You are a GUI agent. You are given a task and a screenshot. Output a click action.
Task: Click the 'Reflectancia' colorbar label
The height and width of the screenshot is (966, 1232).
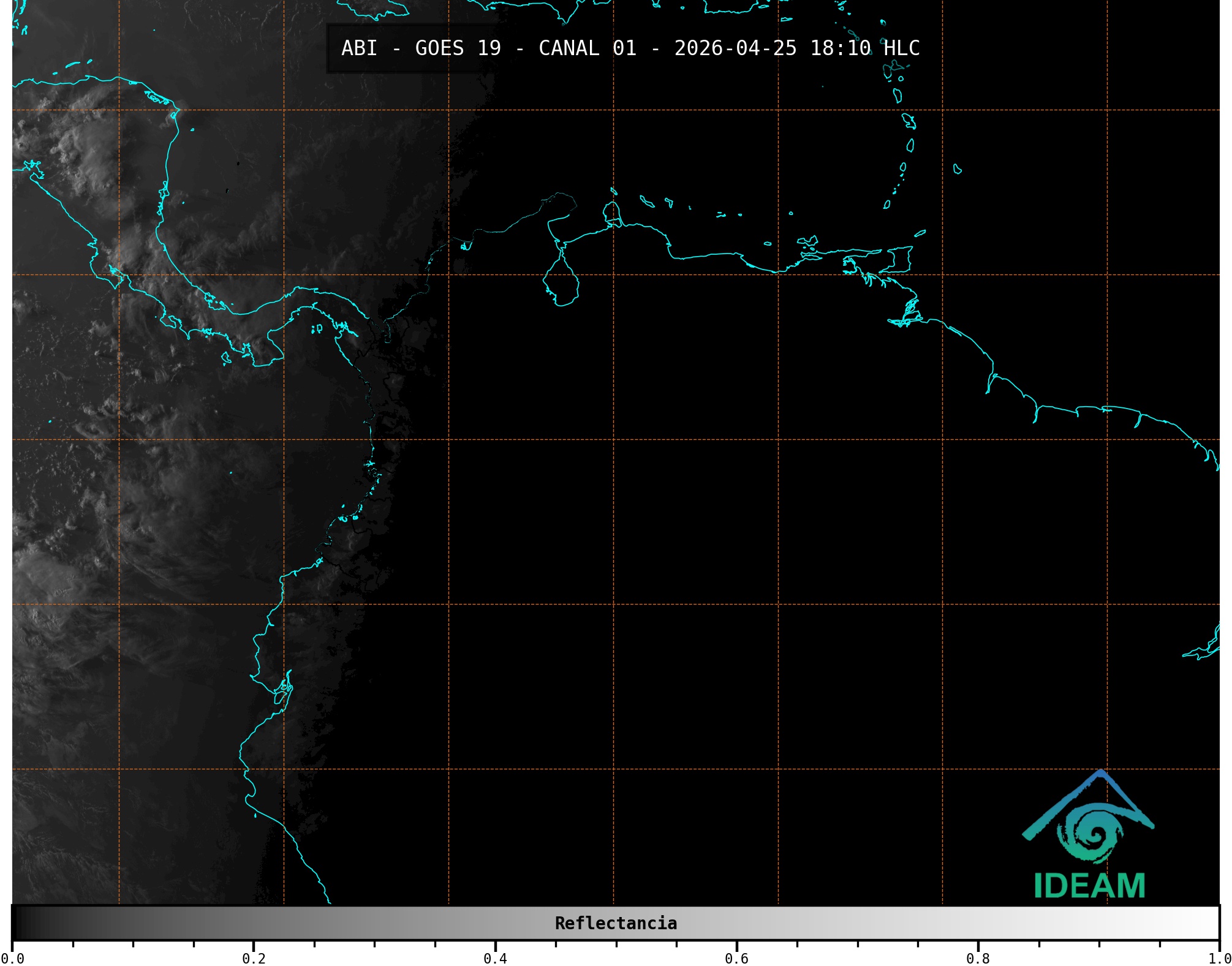pyautogui.click(x=616, y=923)
